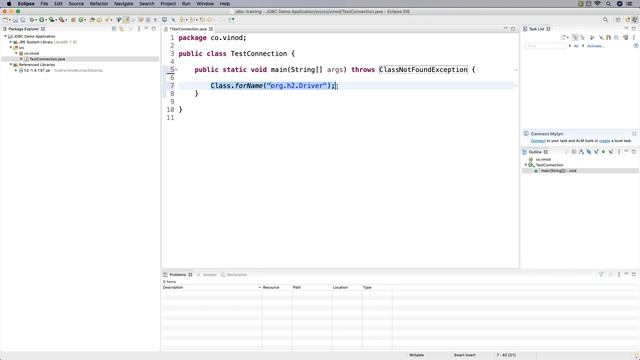Click the Save toolbar icon
Image resolution: width=640 pixels, height=360 pixels.
tap(15, 20)
